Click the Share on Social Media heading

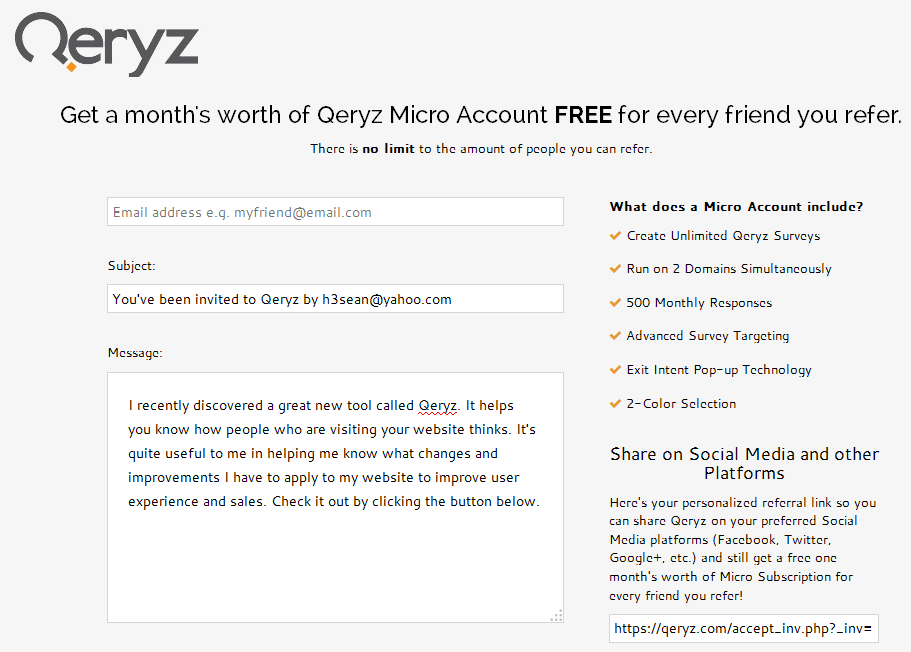coord(744,463)
